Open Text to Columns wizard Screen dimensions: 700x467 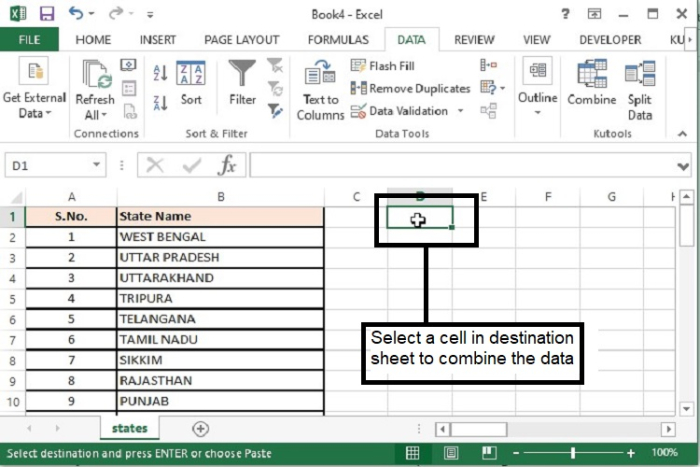pos(321,90)
